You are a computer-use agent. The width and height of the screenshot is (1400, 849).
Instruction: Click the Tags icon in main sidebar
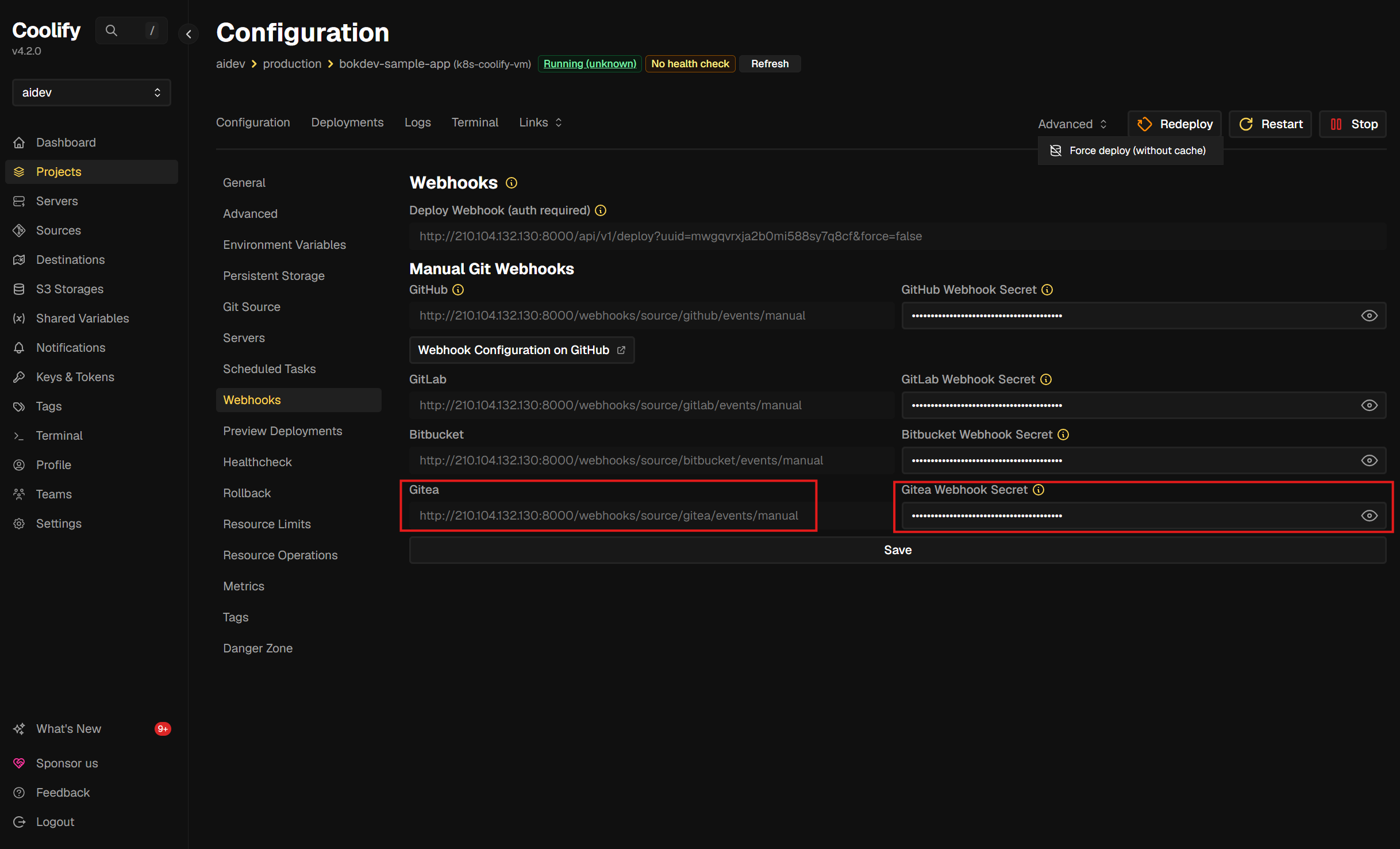point(19,406)
